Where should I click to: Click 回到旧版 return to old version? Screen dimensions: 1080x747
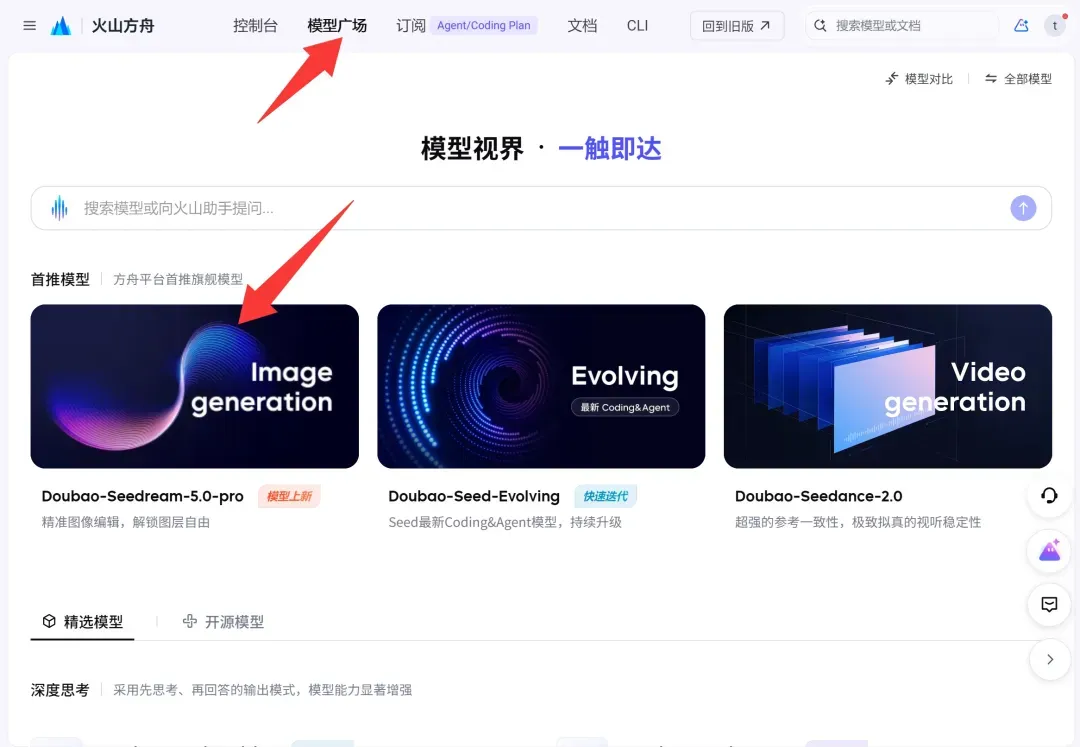pos(737,26)
